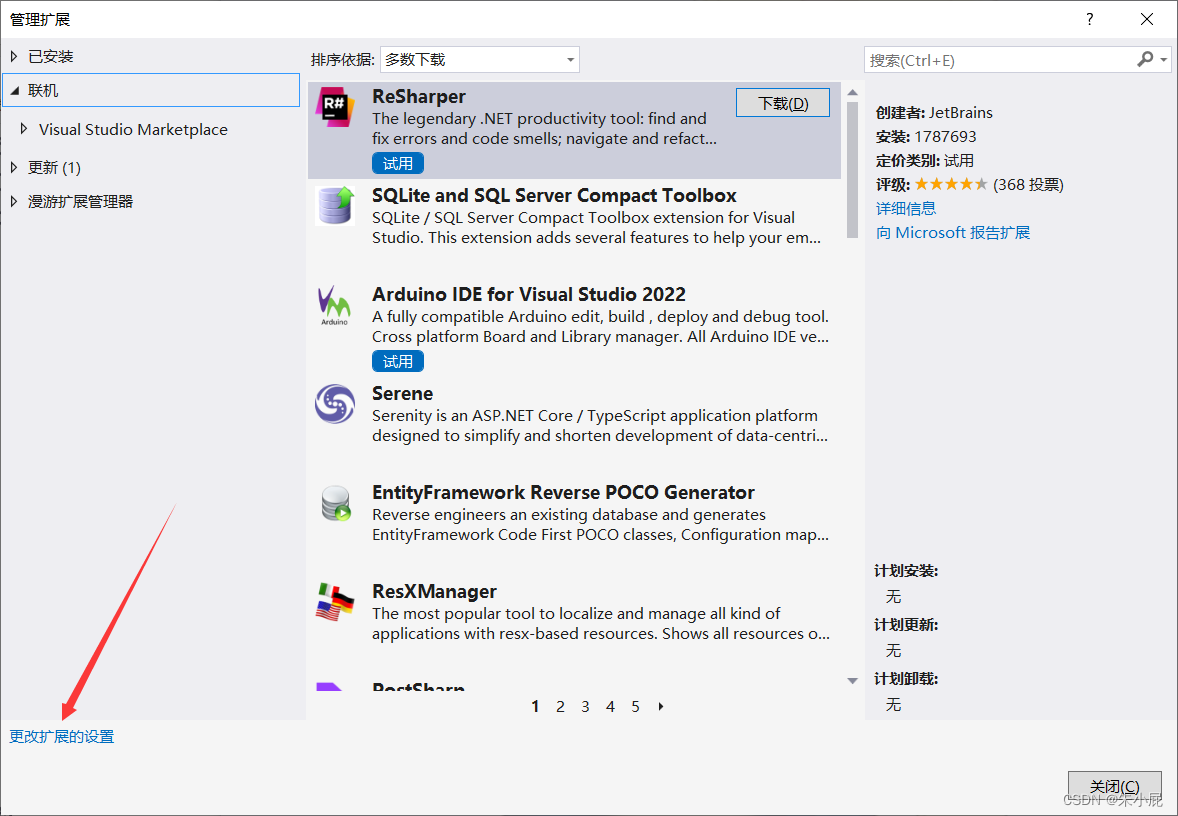Image resolution: width=1178 pixels, height=816 pixels.
Task: Click the star rating in details pane
Action: click(950, 184)
